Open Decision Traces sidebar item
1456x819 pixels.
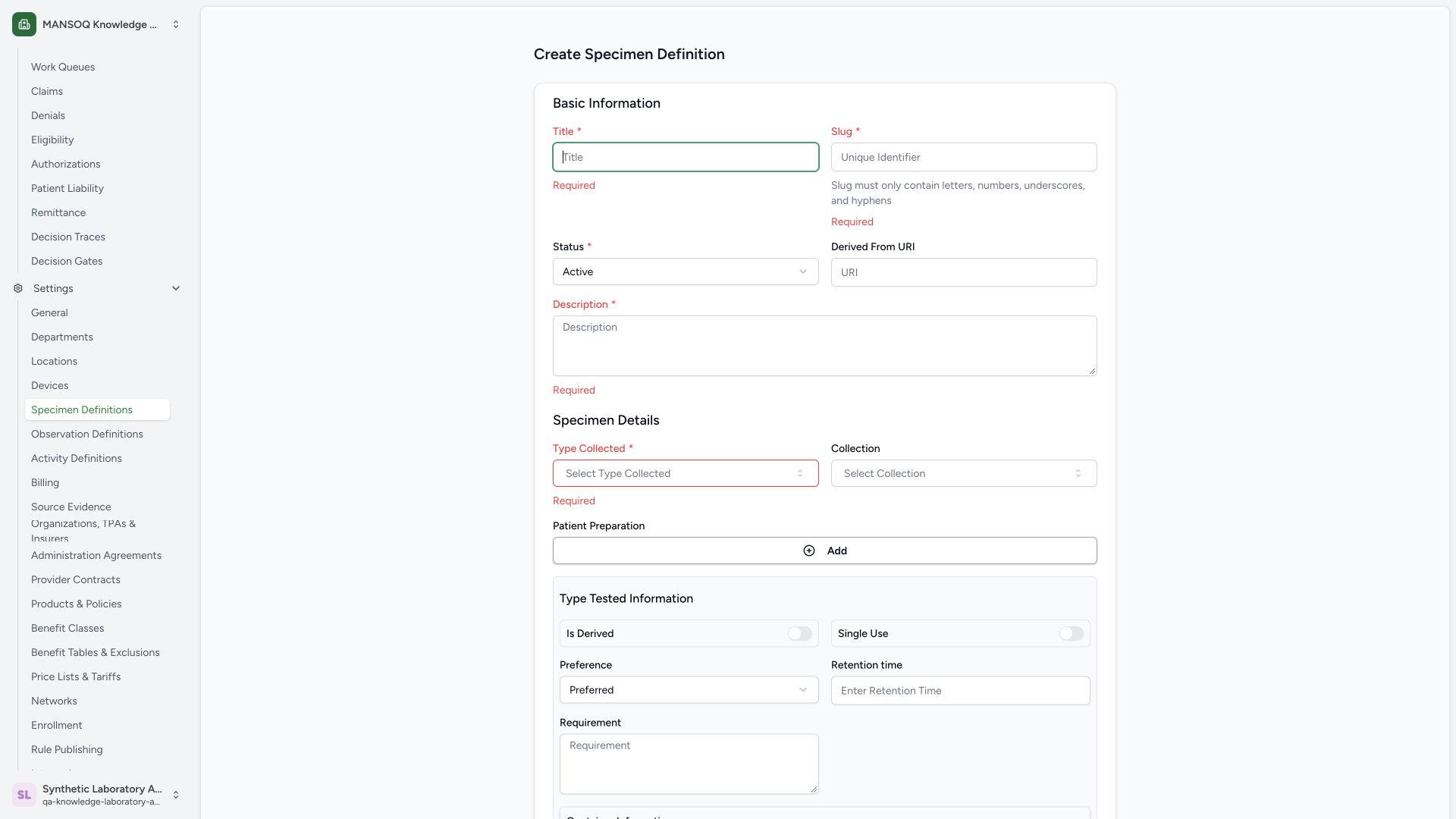68,237
